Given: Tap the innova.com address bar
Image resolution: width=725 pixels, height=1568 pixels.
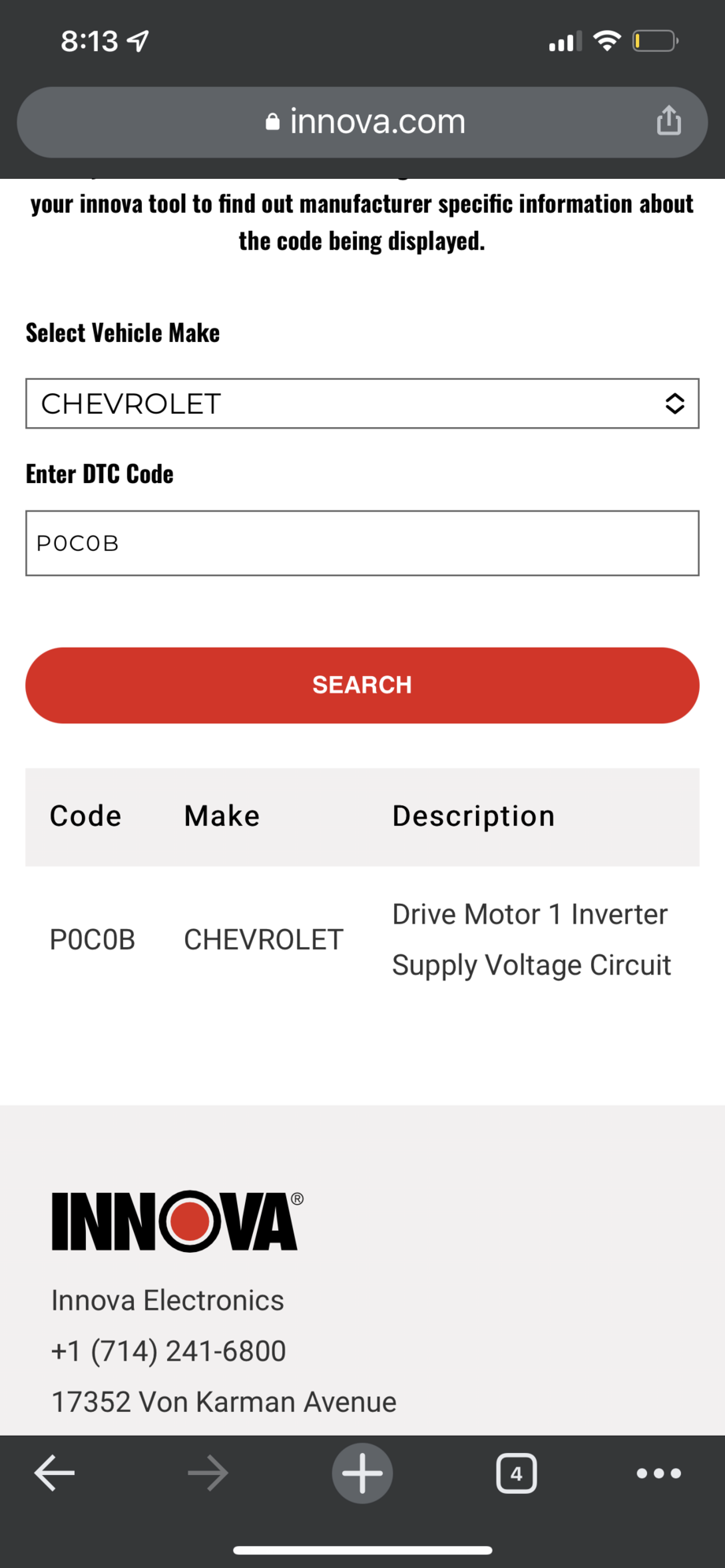Looking at the screenshot, I should (x=362, y=122).
